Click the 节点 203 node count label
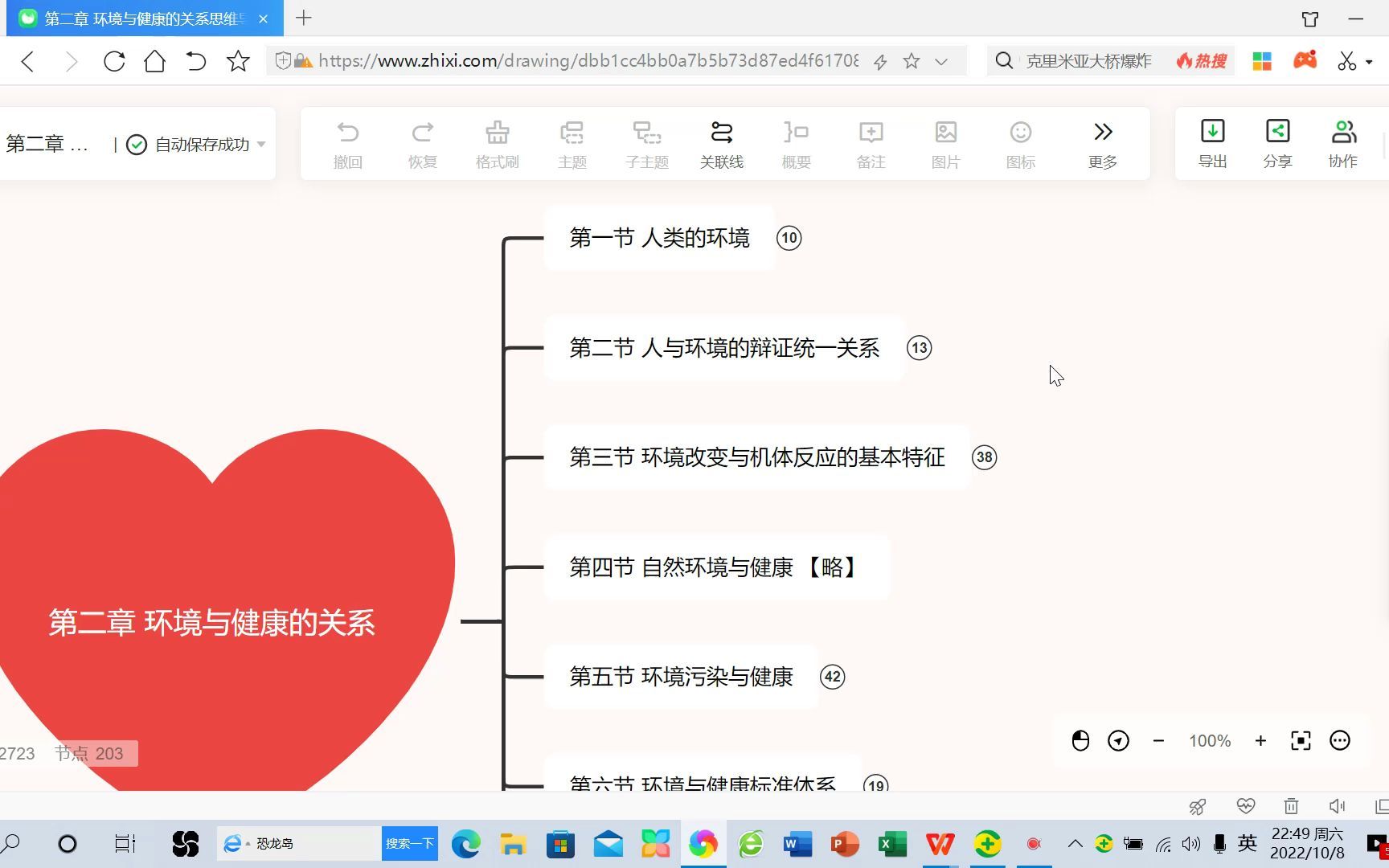 [88, 754]
